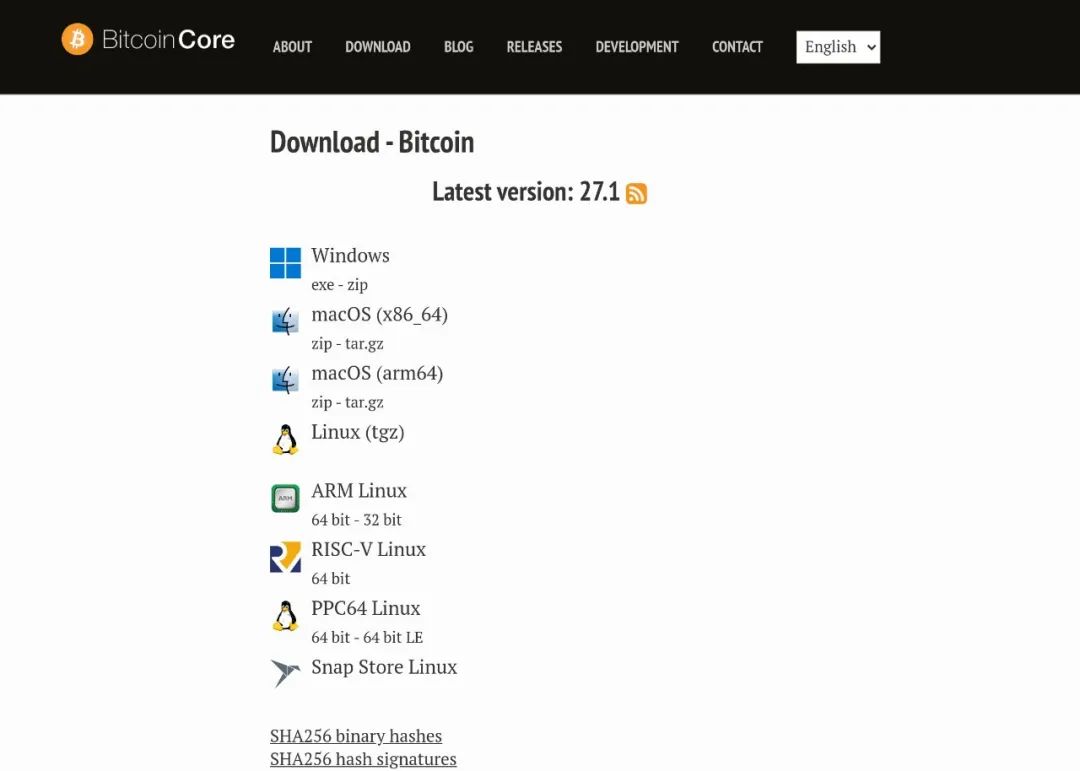Open the DEVELOPMENT menu item

point(637,47)
